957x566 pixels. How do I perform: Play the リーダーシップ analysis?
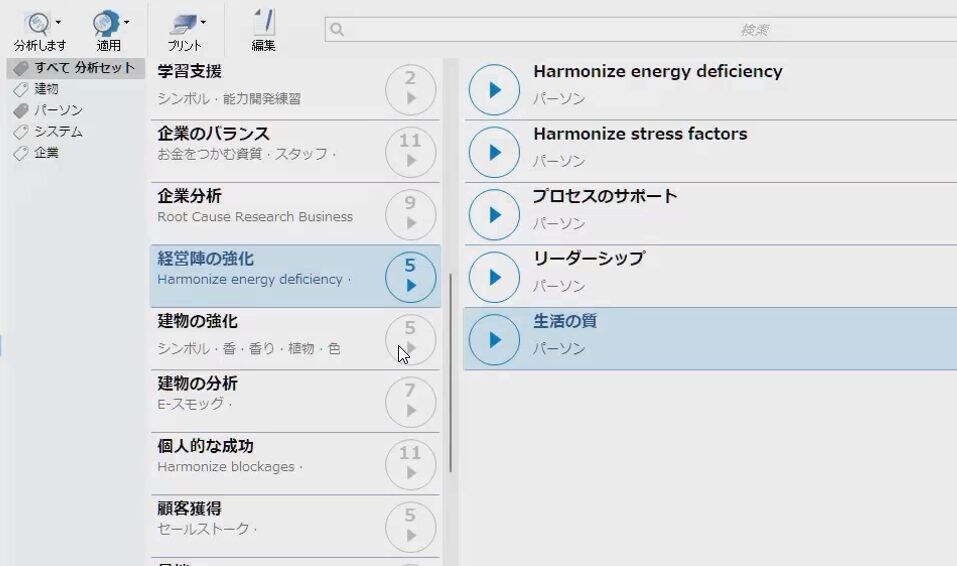(x=494, y=277)
